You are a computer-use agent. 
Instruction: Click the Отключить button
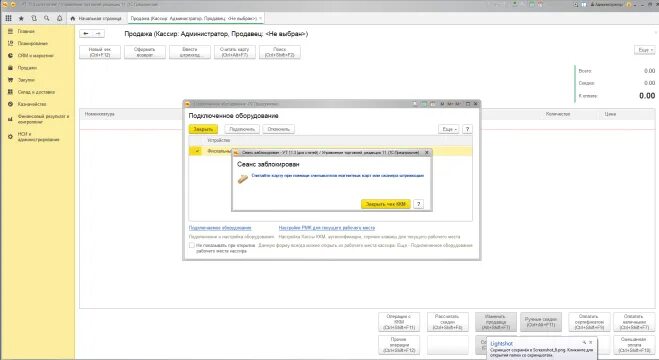pos(279,129)
